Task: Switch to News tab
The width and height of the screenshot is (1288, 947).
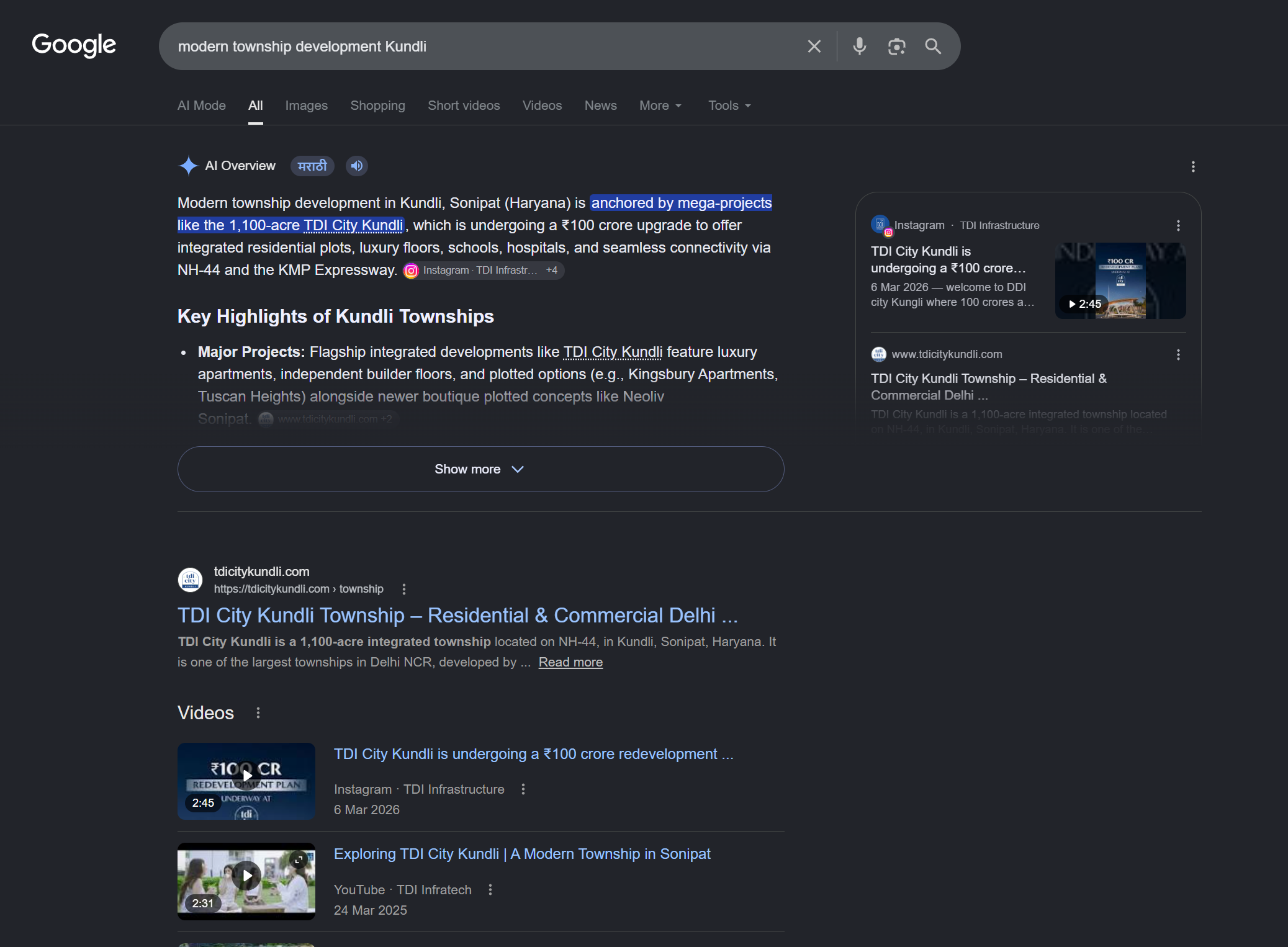Action: coord(600,105)
